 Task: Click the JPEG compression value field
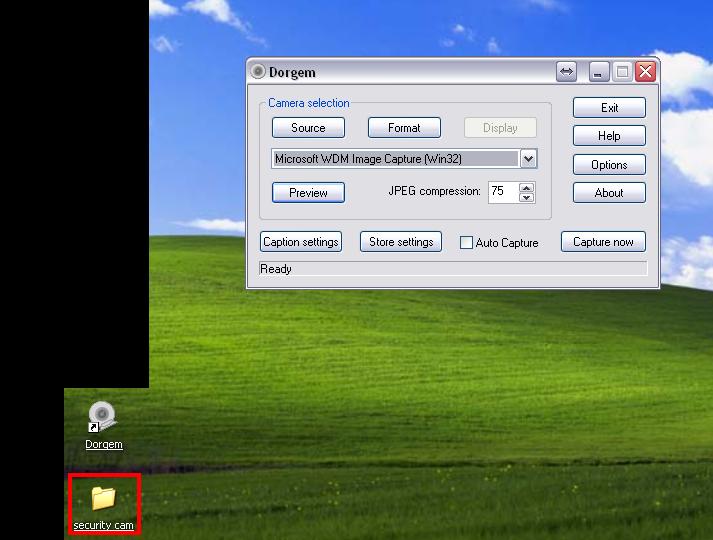pos(503,192)
